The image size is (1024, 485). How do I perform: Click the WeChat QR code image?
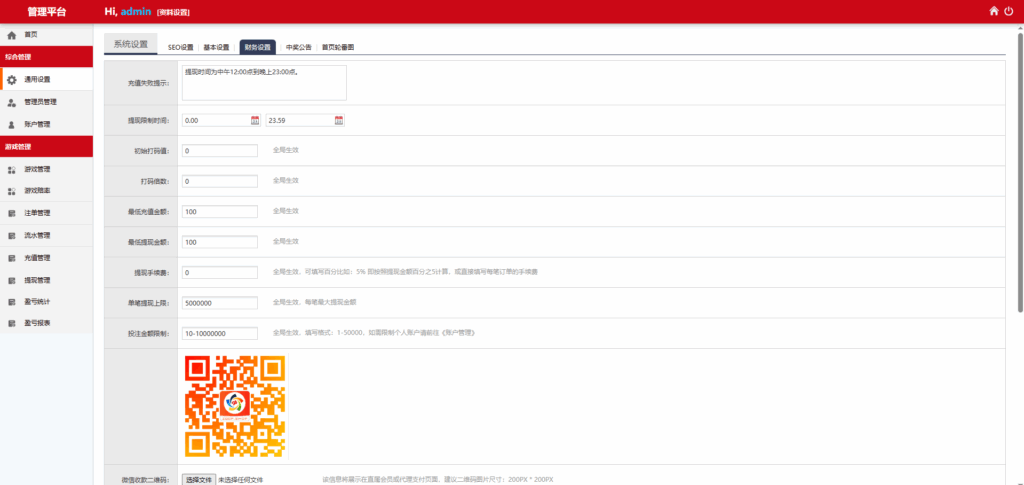235,406
